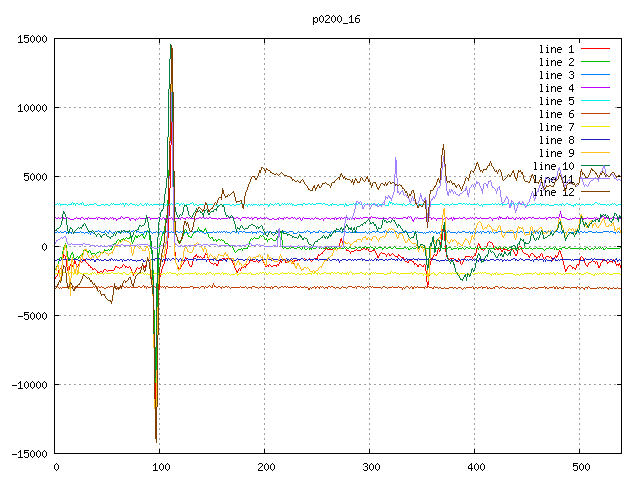640x480 pixels.
Task: Click the 500 x-axis tick label
Action: (x=580, y=467)
